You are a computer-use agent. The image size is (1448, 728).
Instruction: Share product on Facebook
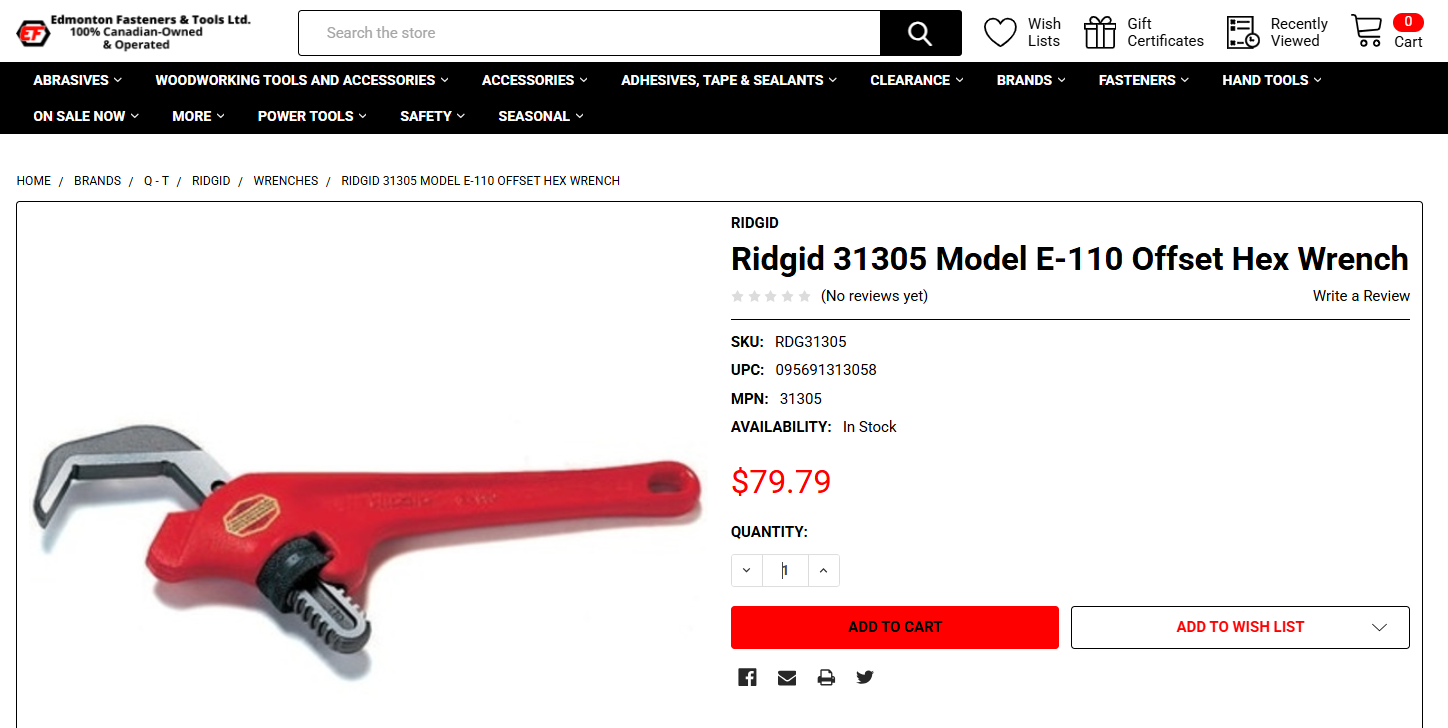click(747, 677)
